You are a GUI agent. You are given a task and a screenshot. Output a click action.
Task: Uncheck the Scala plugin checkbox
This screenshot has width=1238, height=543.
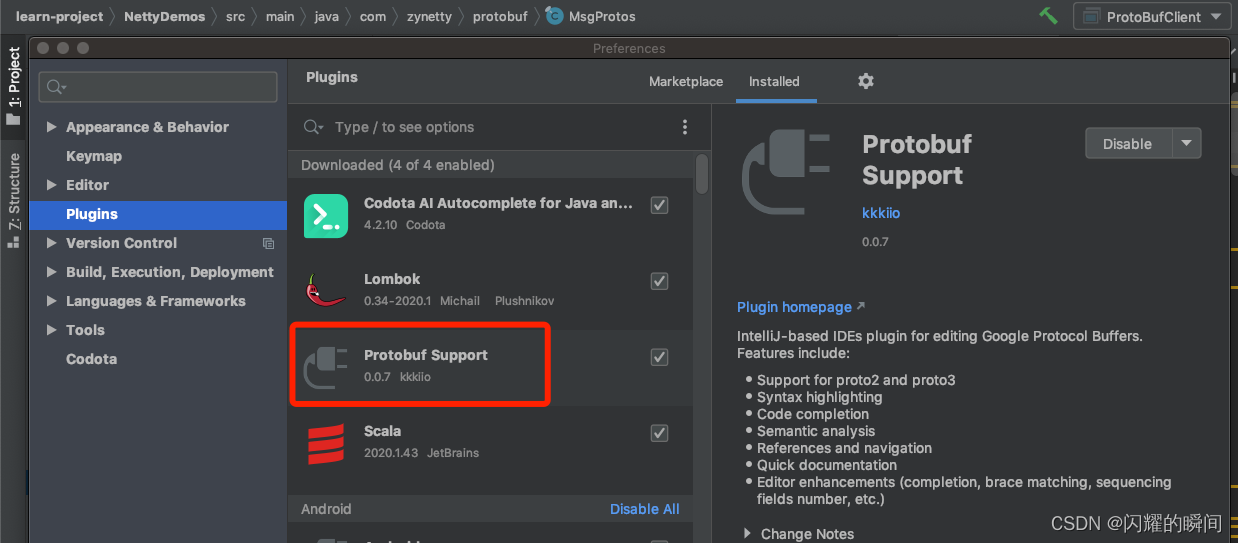[659, 433]
